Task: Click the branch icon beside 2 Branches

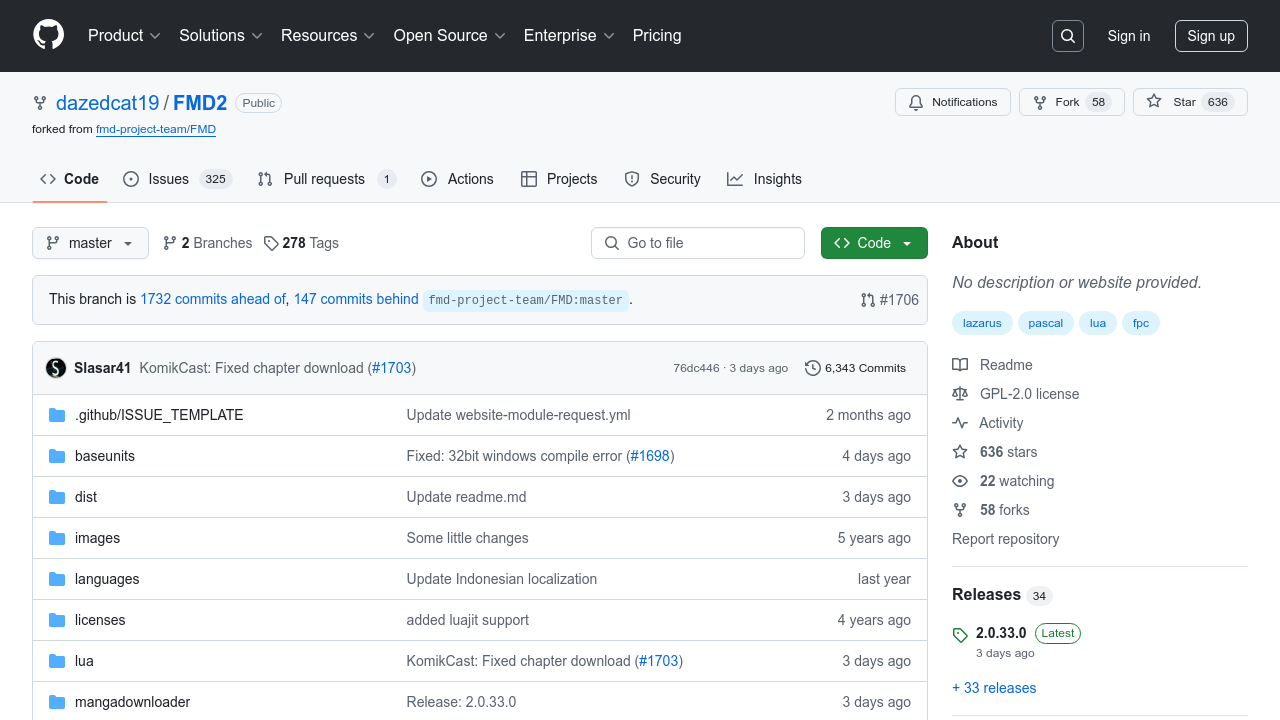Action: coord(170,243)
